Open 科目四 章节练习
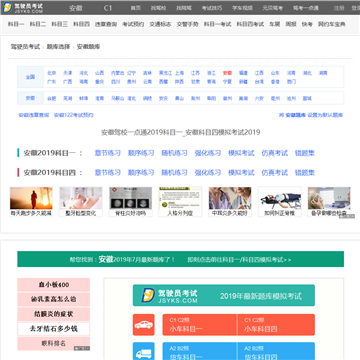The image size is (360, 360). (x=108, y=173)
